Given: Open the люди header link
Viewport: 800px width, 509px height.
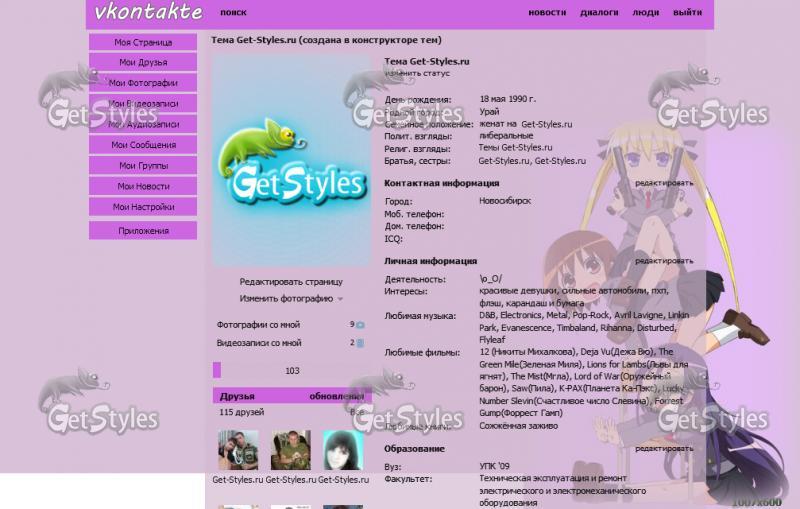Looking at the screenshot, I should (645, 12).
